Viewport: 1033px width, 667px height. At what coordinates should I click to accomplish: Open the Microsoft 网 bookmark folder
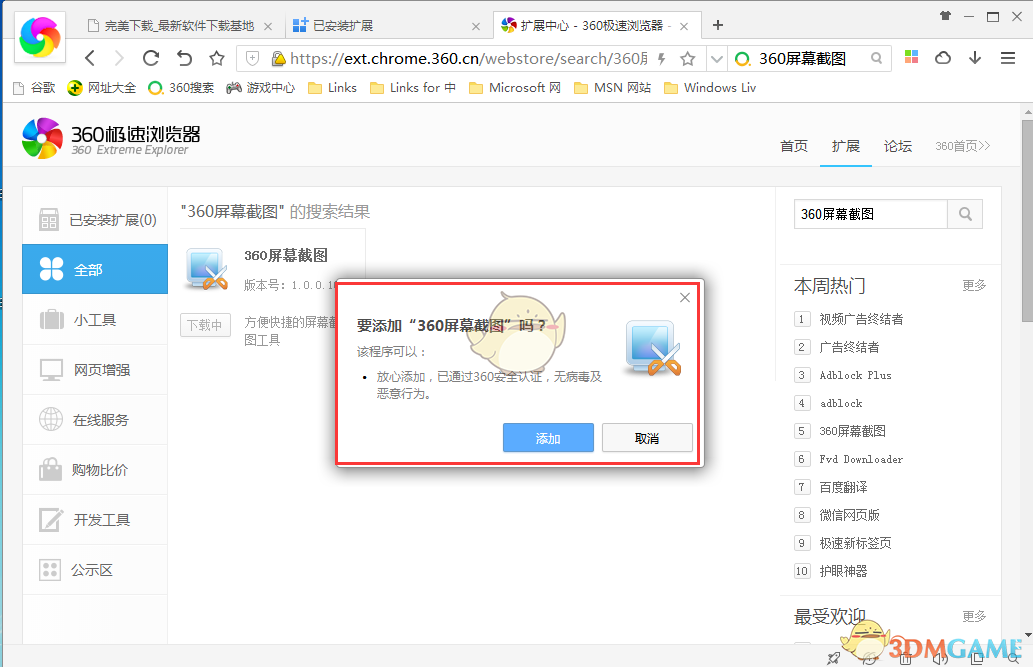(515, 88)
